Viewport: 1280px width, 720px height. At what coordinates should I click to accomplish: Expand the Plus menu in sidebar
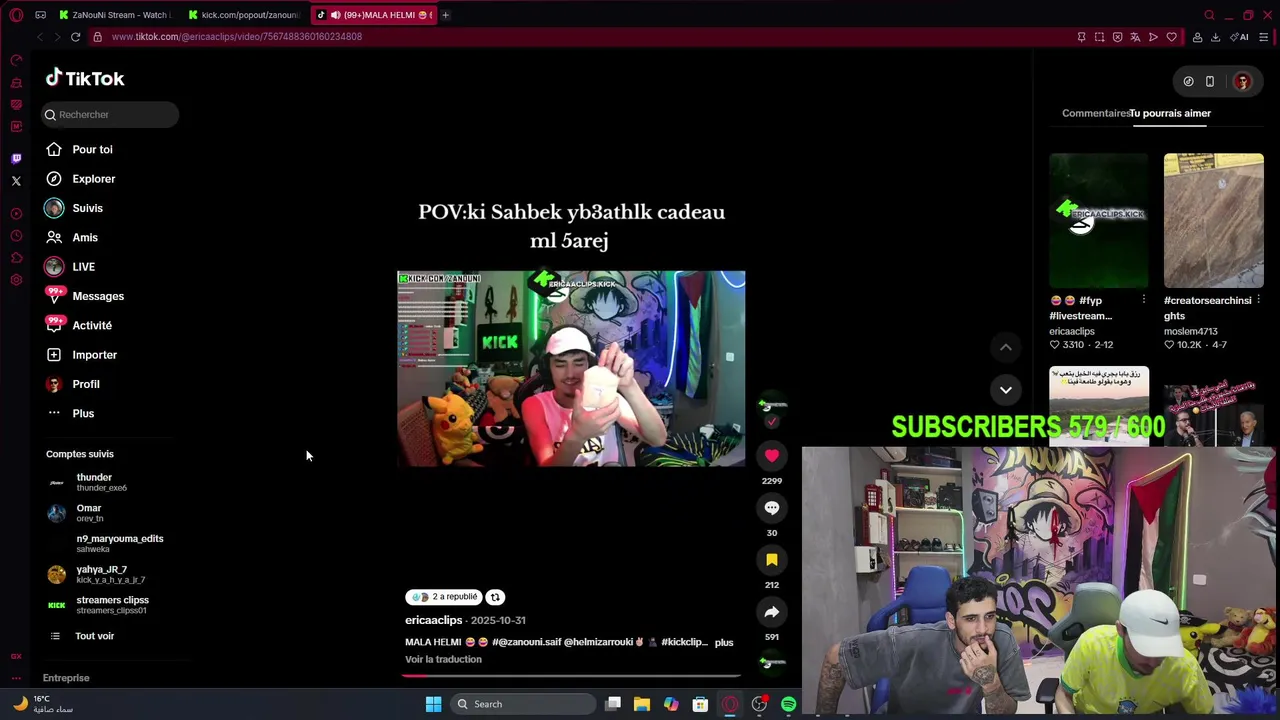(70, 413)
